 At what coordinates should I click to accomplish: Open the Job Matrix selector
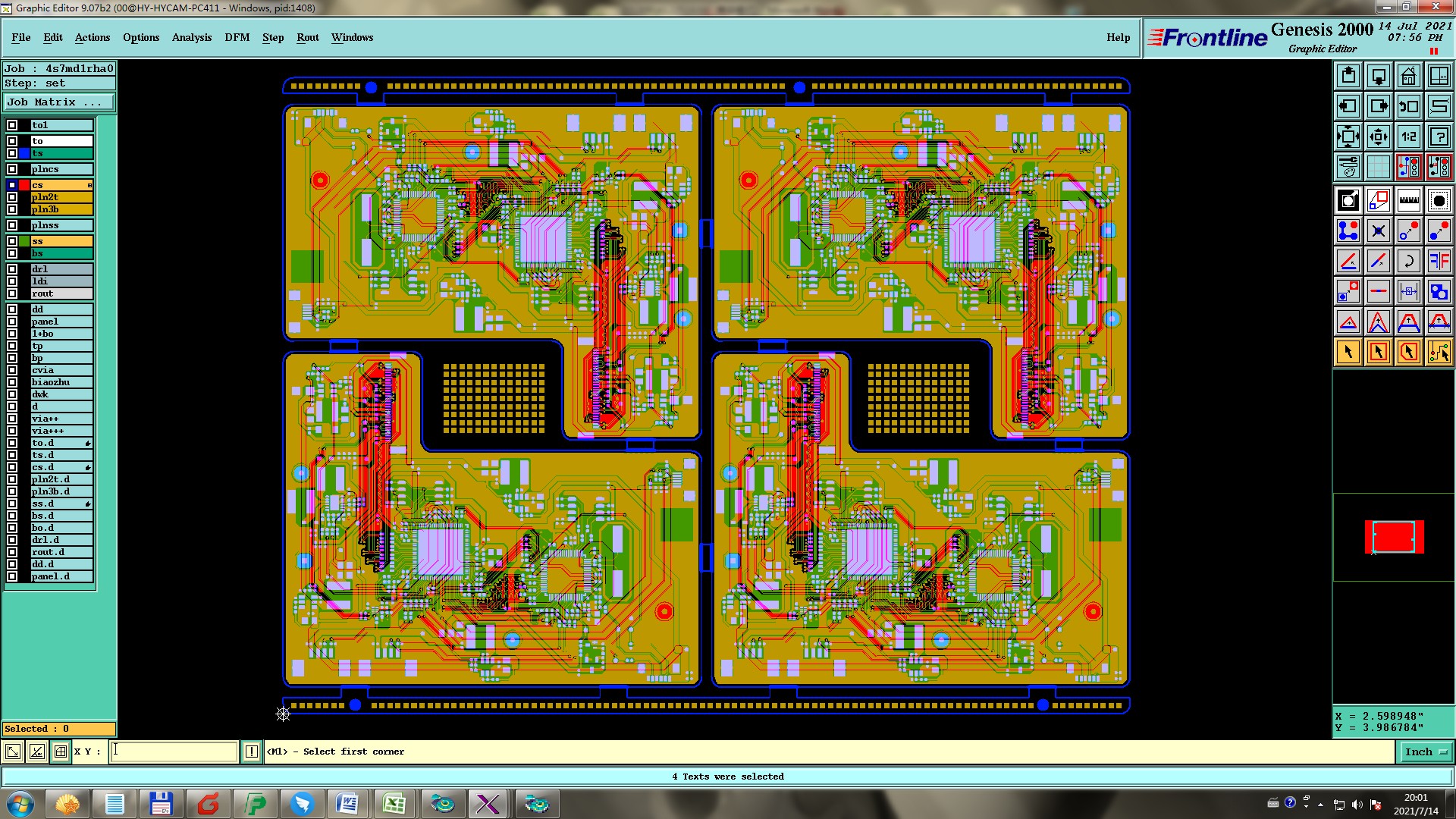(x=59, y=102)
